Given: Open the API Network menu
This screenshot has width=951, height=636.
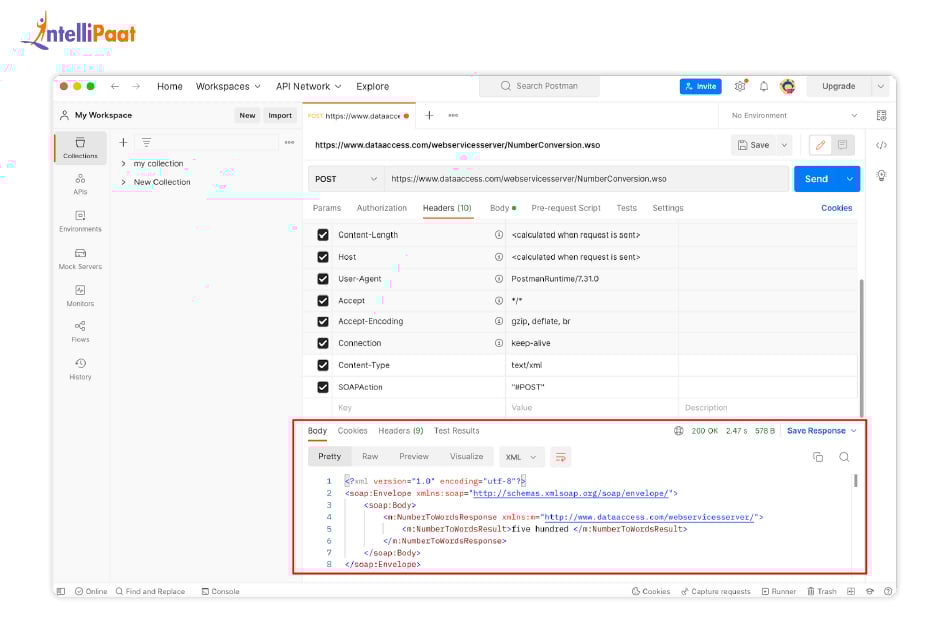Looking at the screenshot, I should click(308, 86).
